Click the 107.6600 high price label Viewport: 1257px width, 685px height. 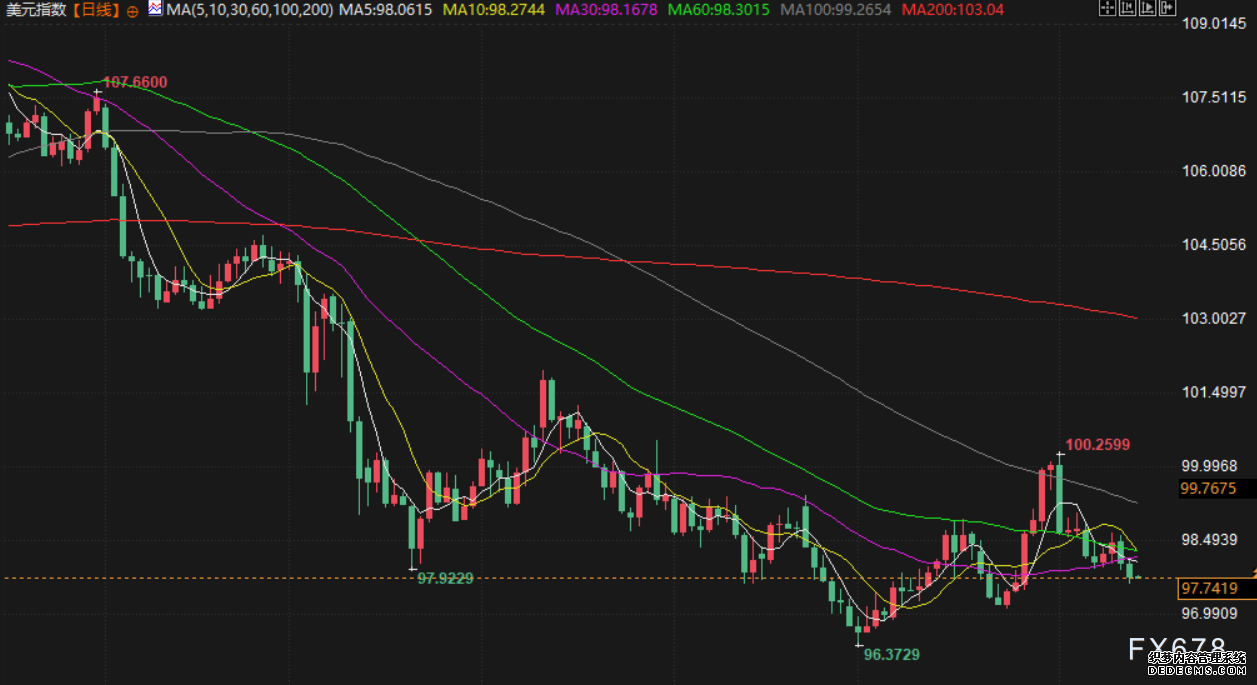click(x=135, y=82)
